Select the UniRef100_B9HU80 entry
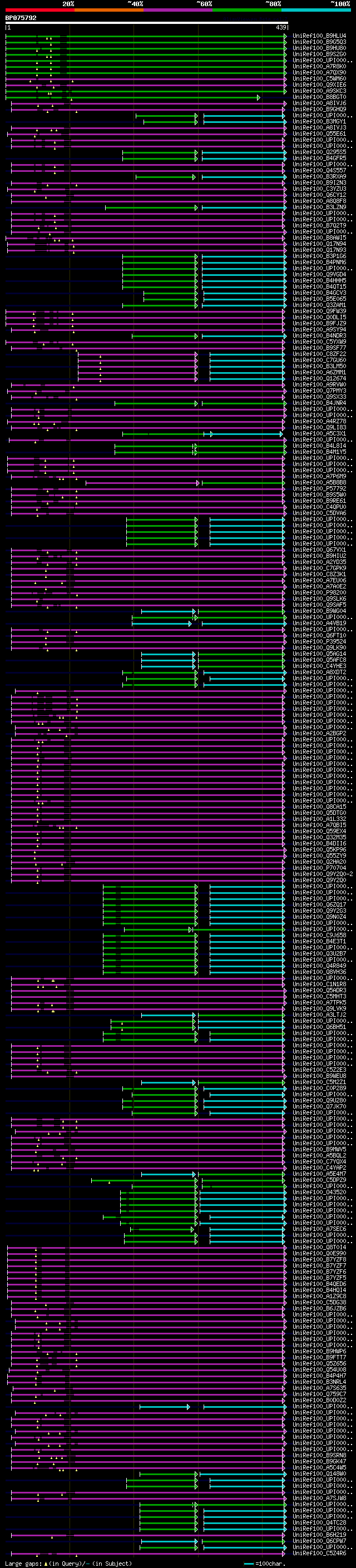The image size is (356, 1568). click(319, 48)
